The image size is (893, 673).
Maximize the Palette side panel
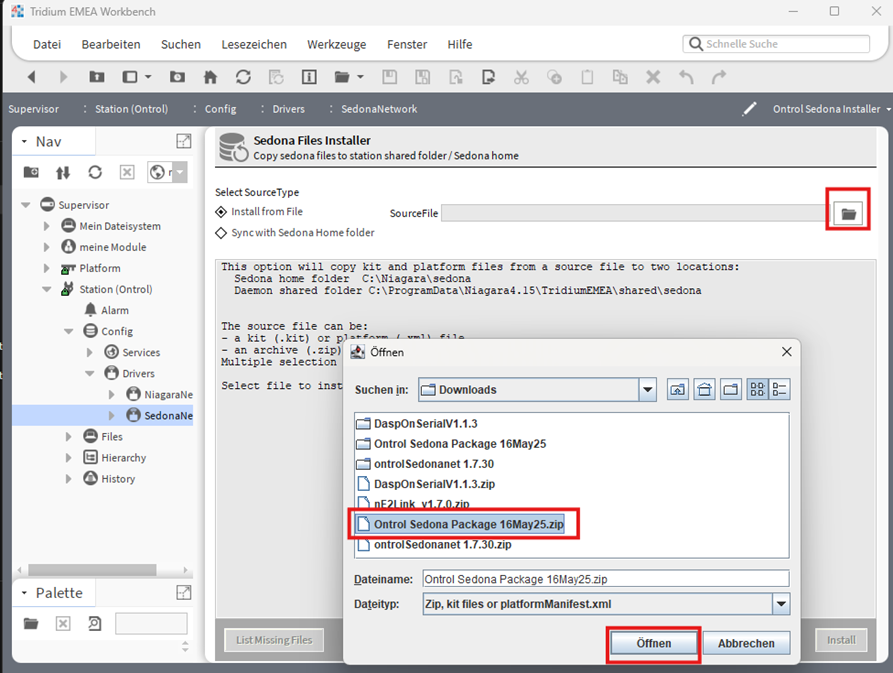click(x=183, y=593)
